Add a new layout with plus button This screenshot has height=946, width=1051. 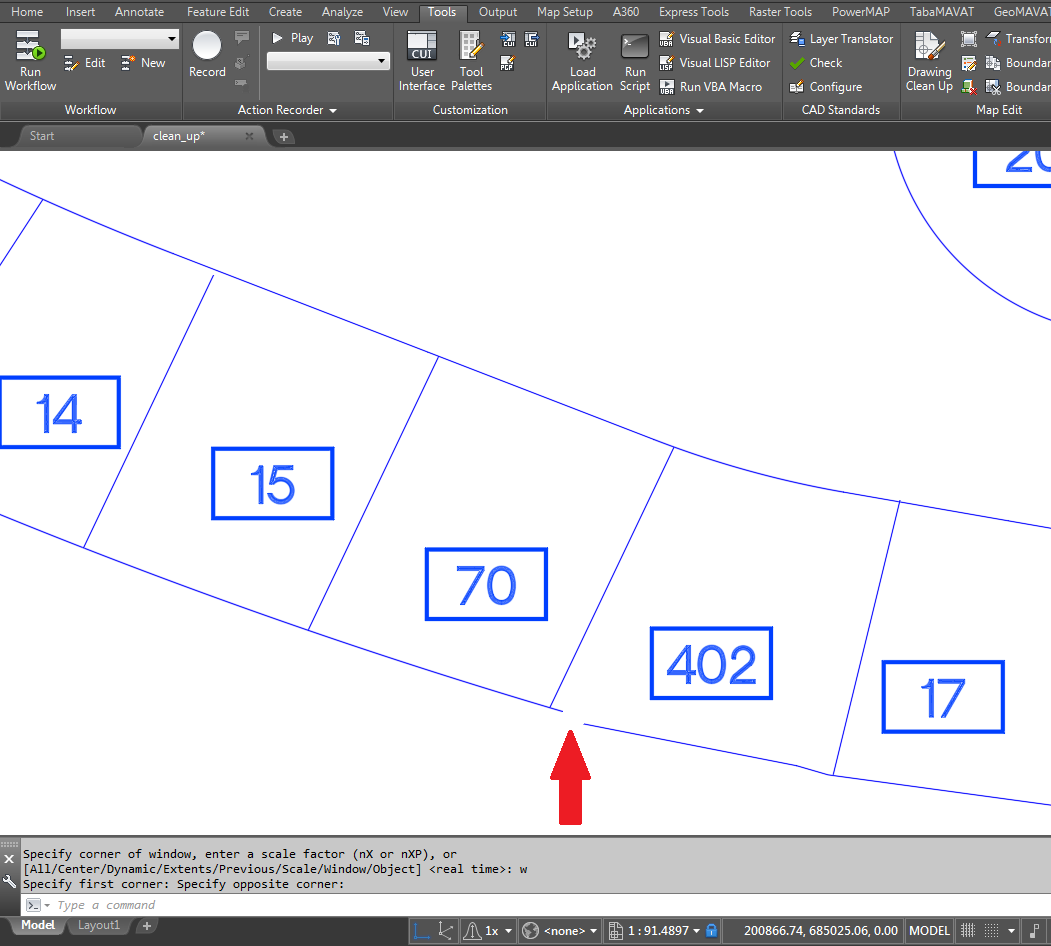tap(147, 925)
